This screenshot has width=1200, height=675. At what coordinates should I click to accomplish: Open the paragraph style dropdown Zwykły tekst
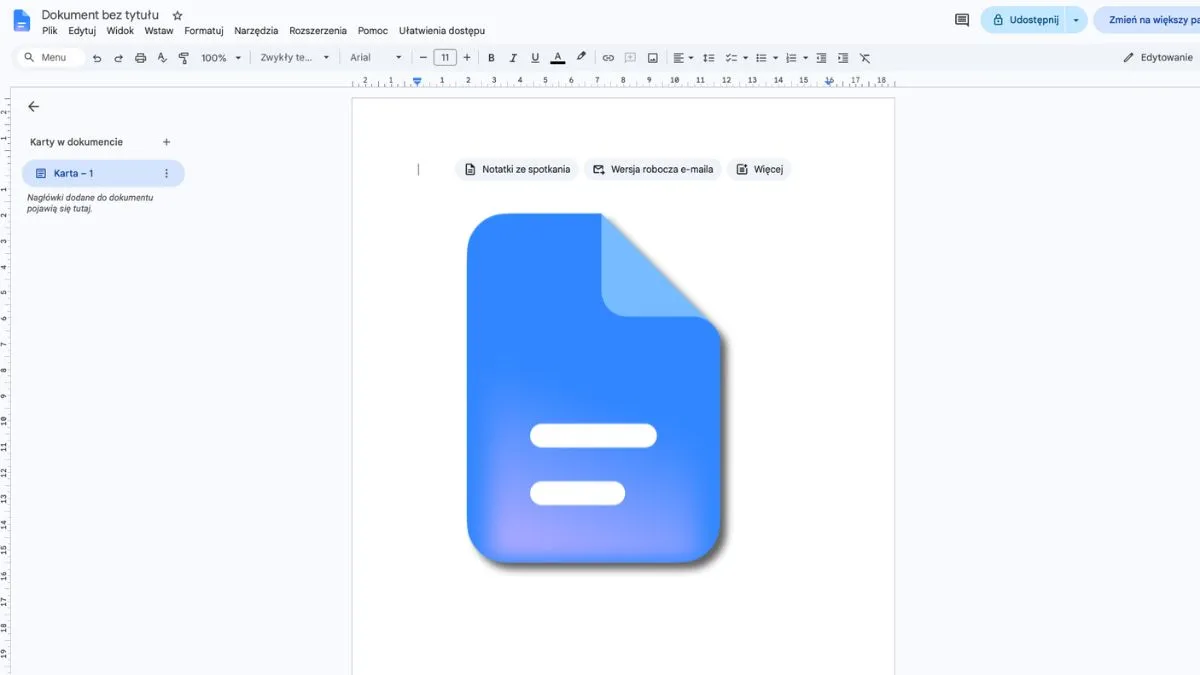point(295,58)
